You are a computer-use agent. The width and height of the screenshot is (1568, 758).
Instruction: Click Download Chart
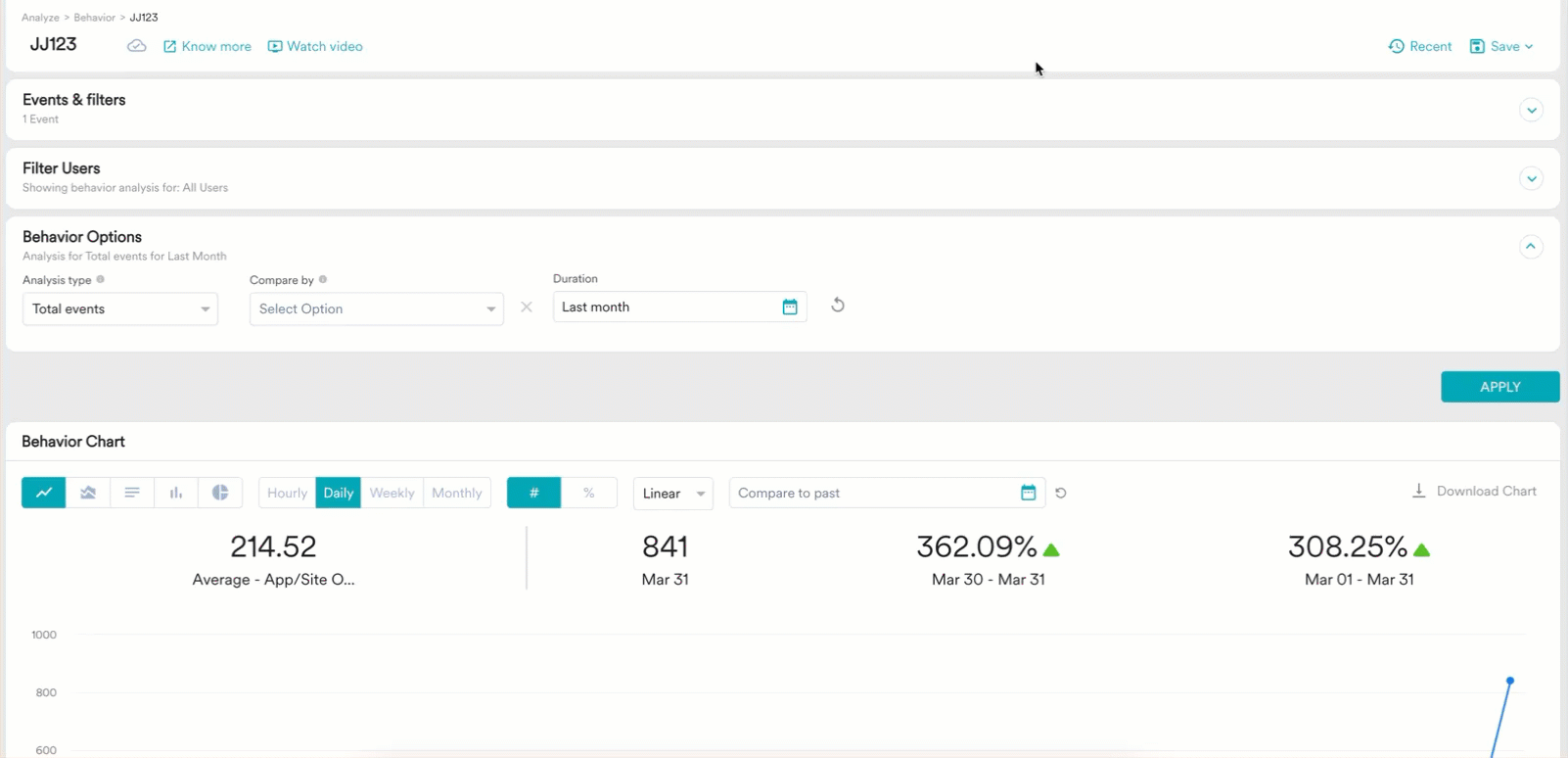[x=1474, y=491]
